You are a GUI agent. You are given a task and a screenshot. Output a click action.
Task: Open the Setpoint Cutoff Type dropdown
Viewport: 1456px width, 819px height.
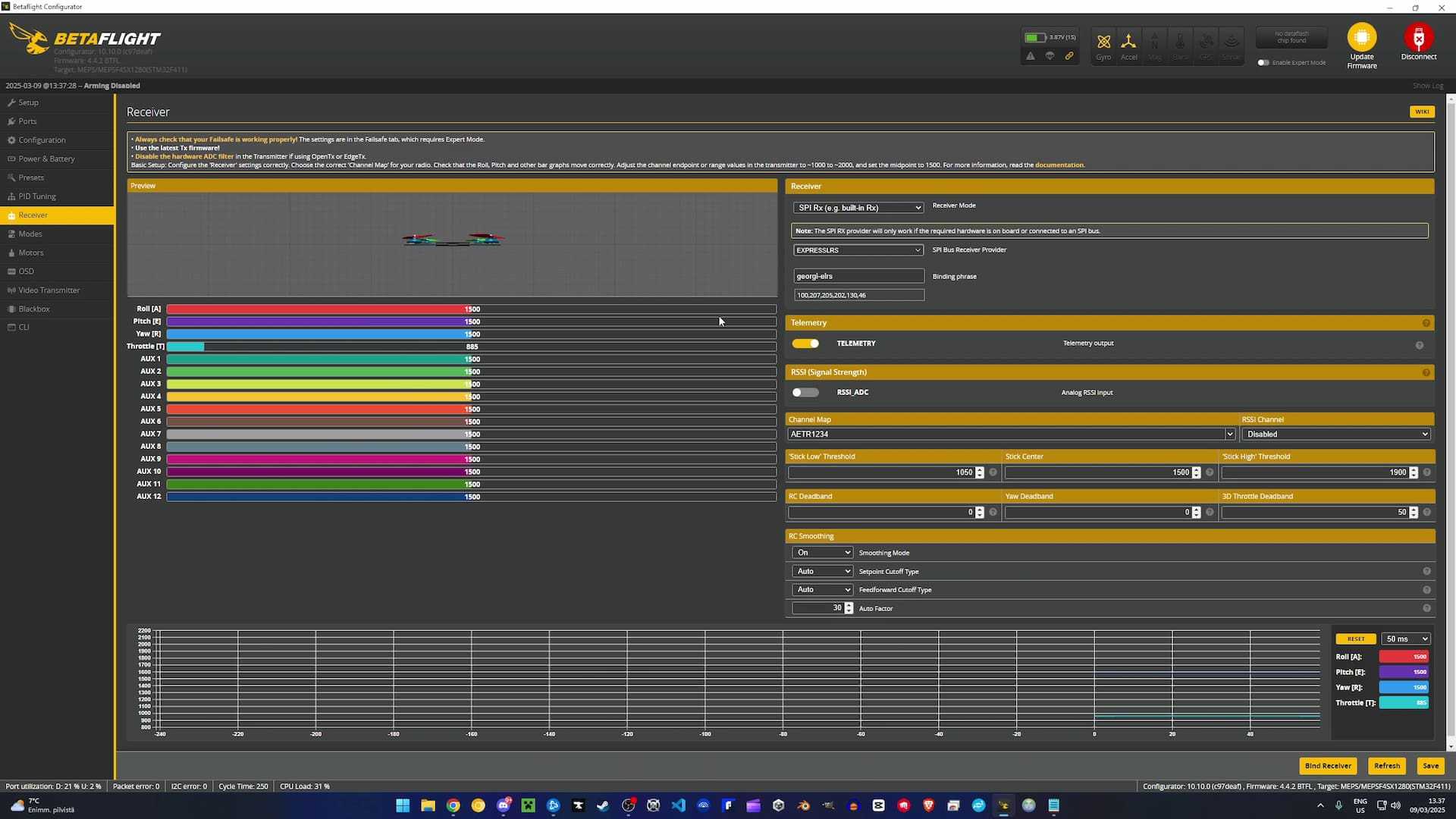[823, 572]
